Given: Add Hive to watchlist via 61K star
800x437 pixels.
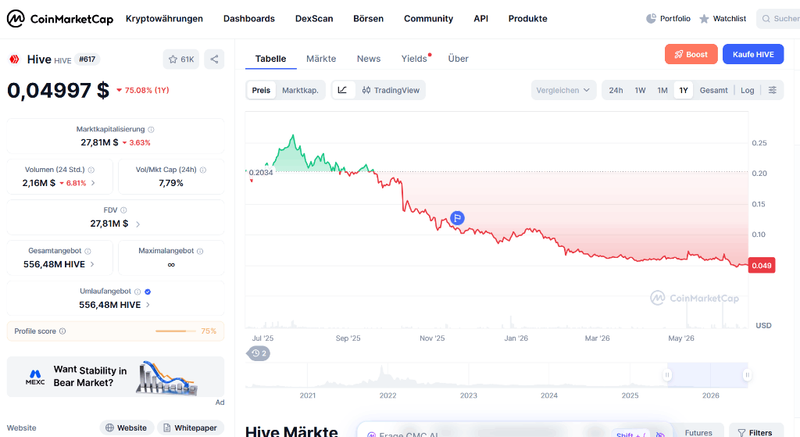Looking at the screenshot, I should [x=181, y=59].
